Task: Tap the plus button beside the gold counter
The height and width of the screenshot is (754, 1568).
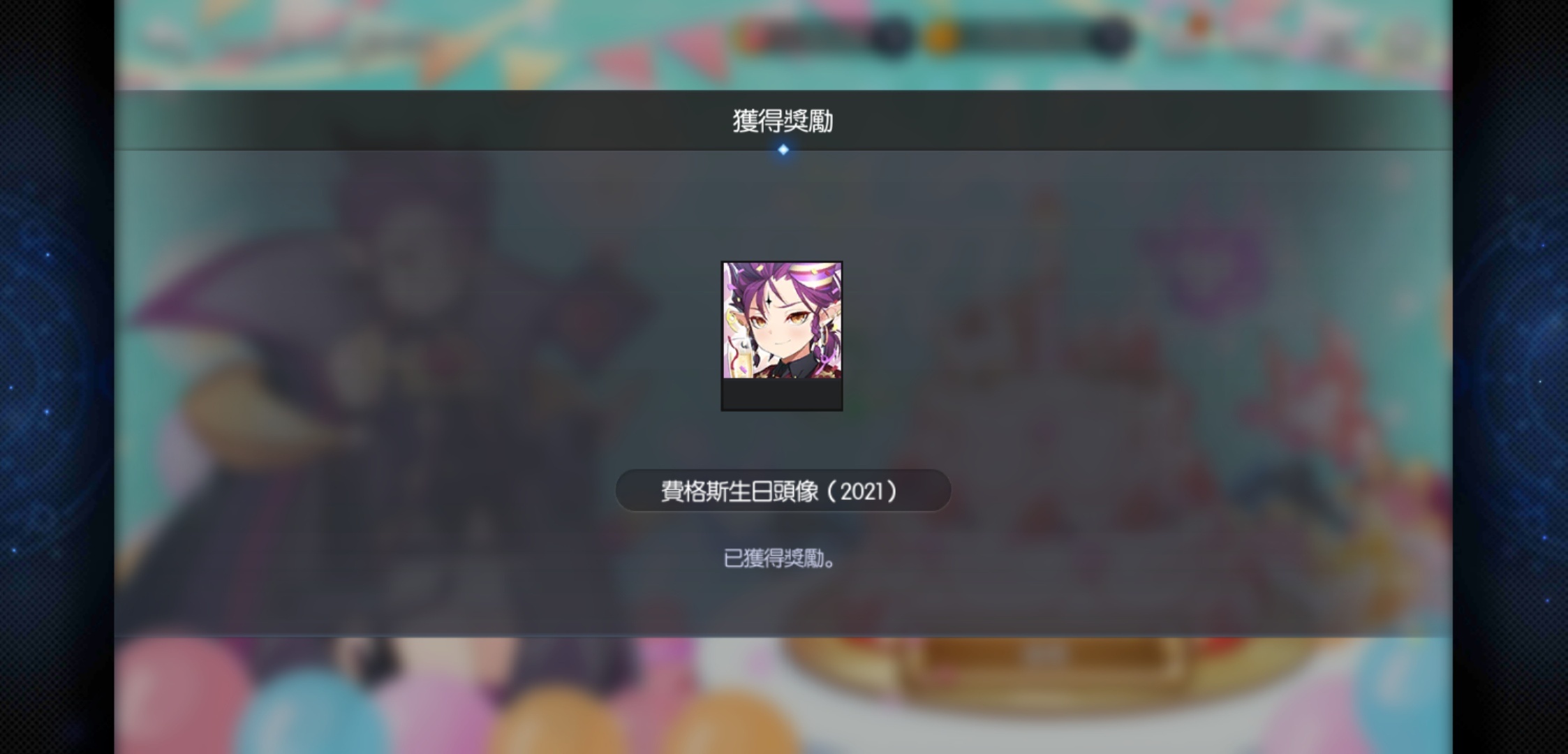Action: point(1110,36)
